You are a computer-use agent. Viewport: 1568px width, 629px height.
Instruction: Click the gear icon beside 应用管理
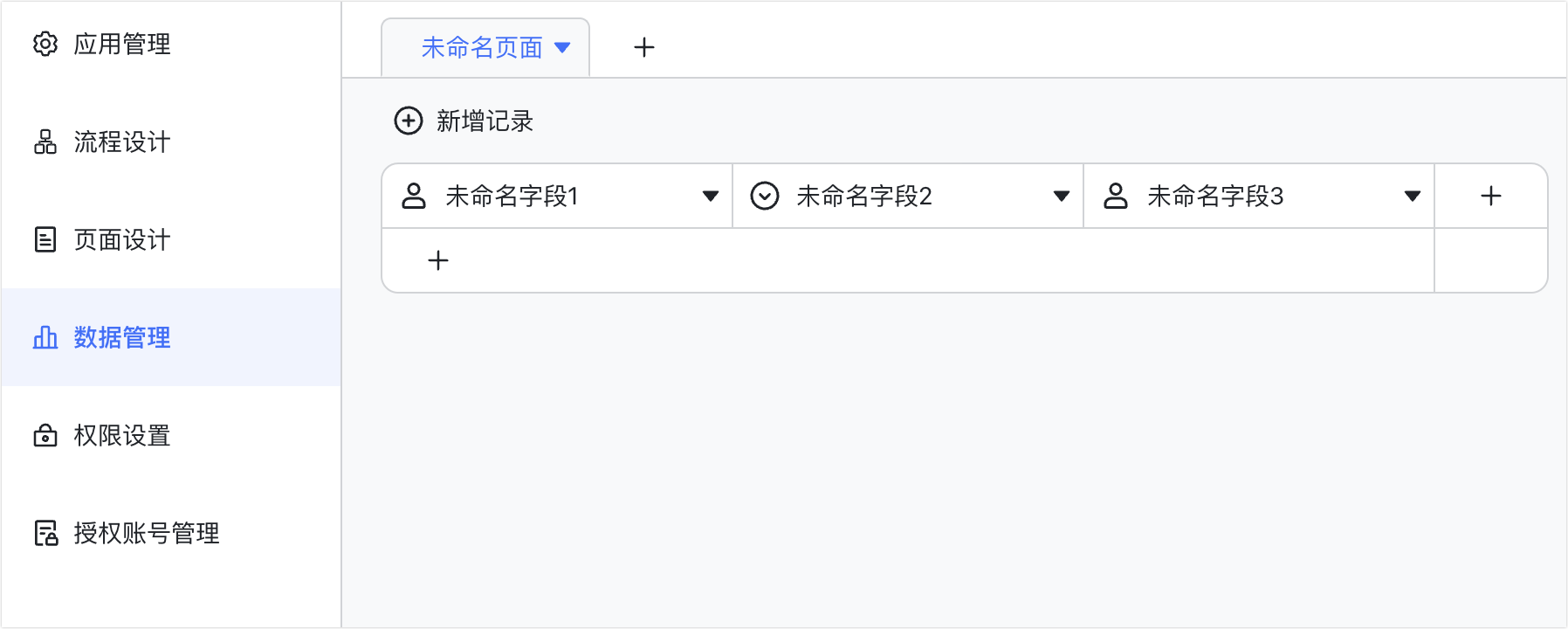pos(45,44)
